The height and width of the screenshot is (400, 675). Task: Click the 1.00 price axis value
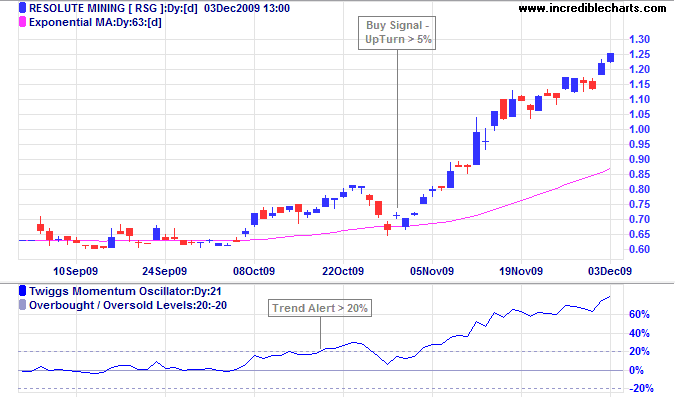click(x=639, y=129)
